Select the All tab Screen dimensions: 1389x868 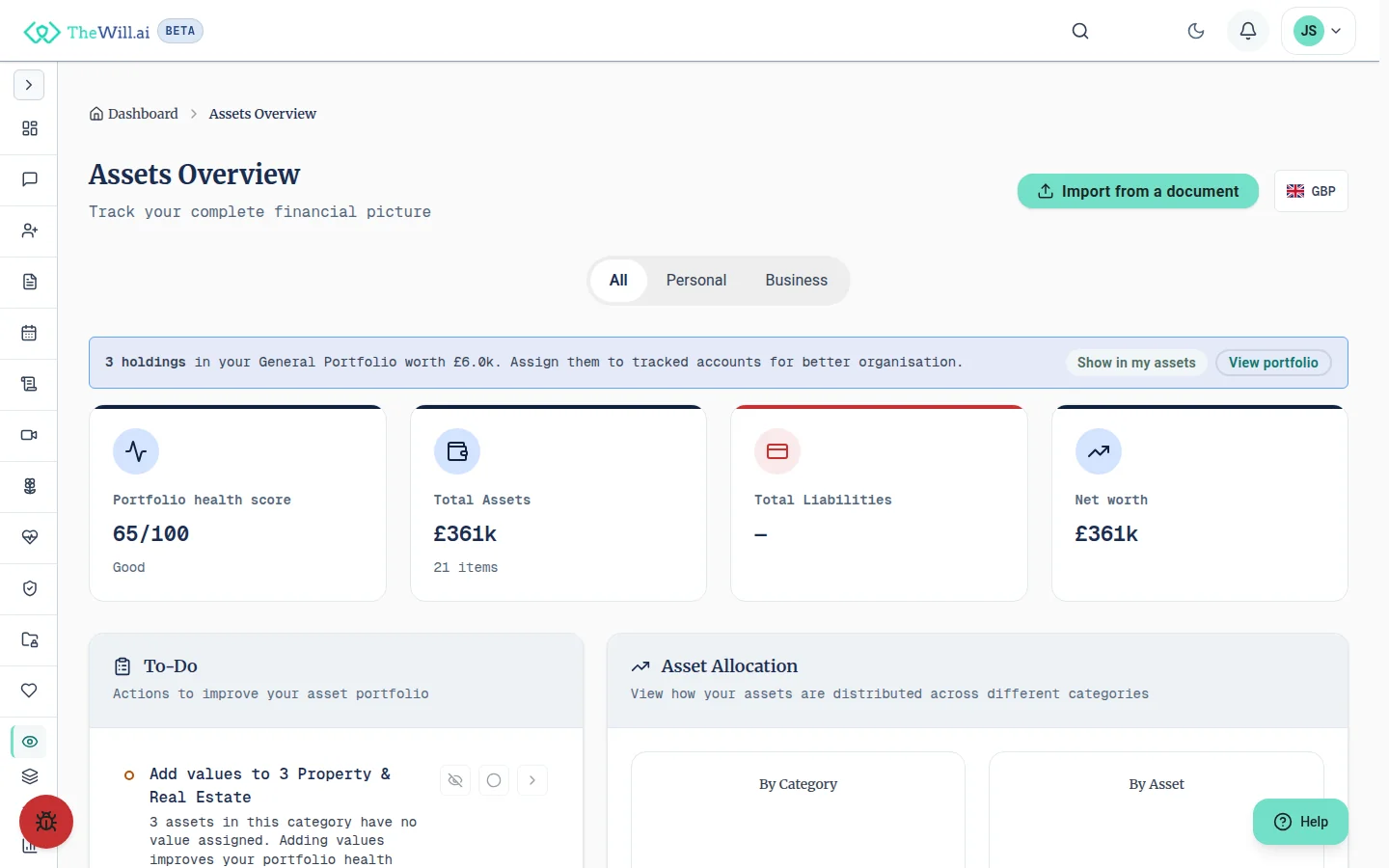[618, 281]
